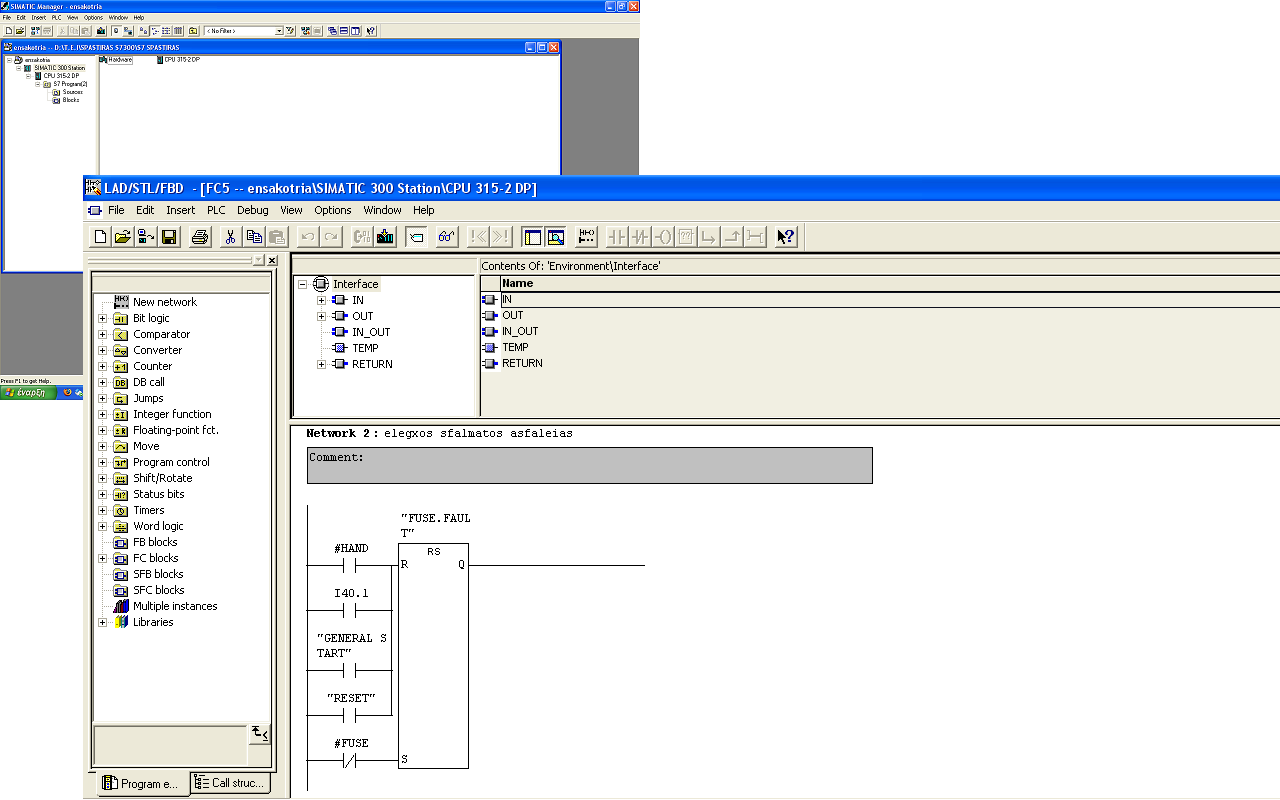Viewport: 1280px width, 800px height.
Task: Click the Cut scissors icon
Action: tap(230, 237)
